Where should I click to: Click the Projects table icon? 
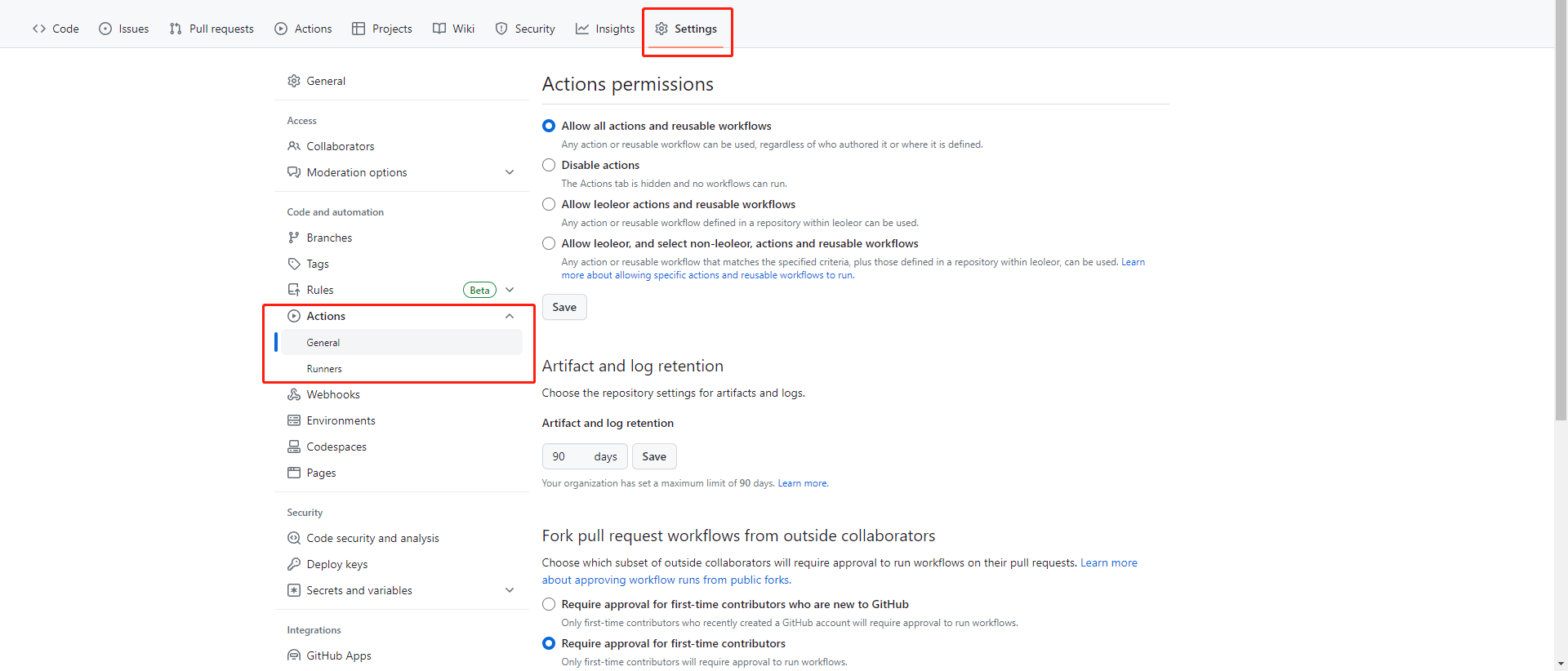[x=359, y=29]
